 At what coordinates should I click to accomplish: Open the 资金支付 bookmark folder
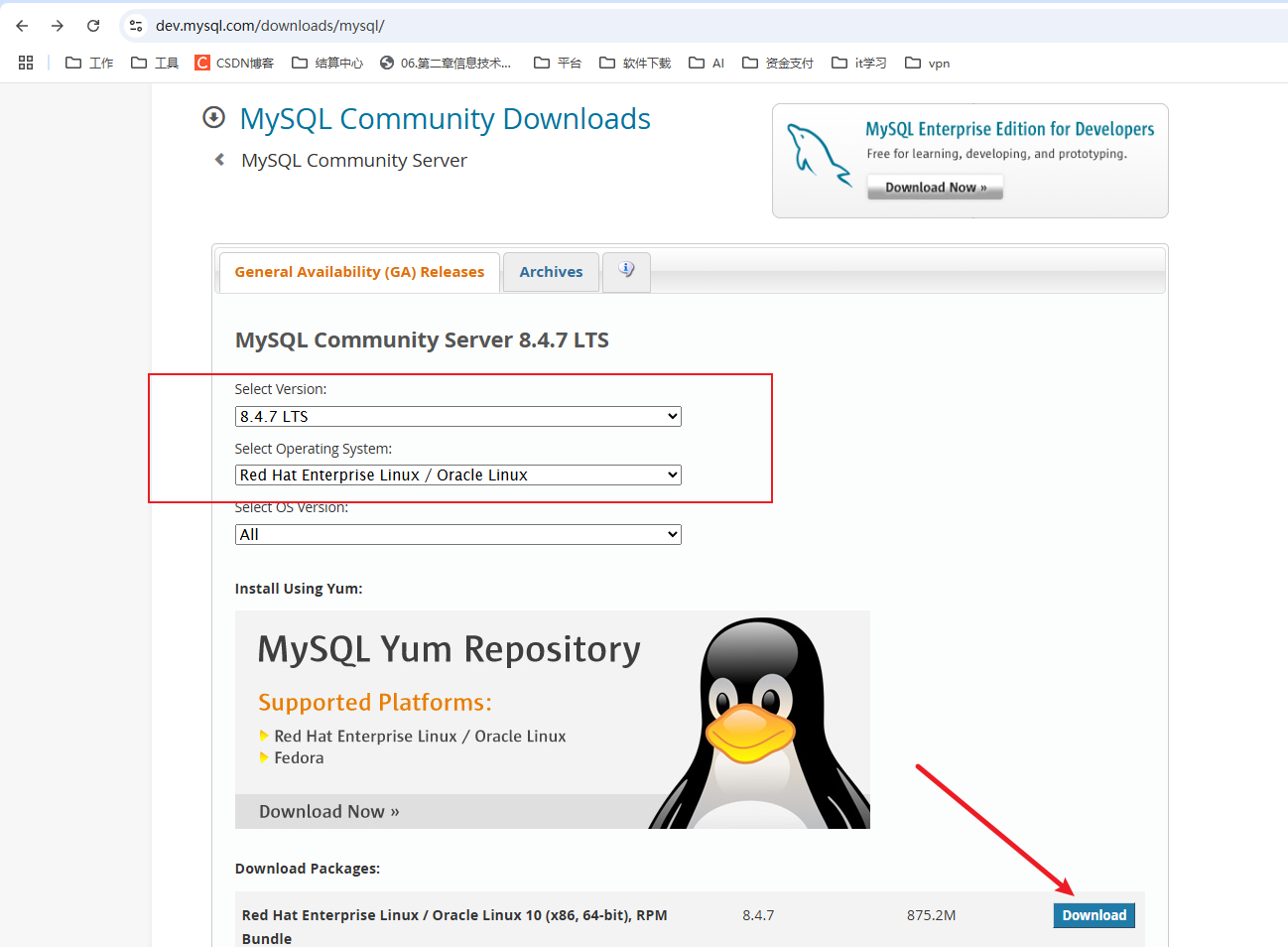point(778,63)
